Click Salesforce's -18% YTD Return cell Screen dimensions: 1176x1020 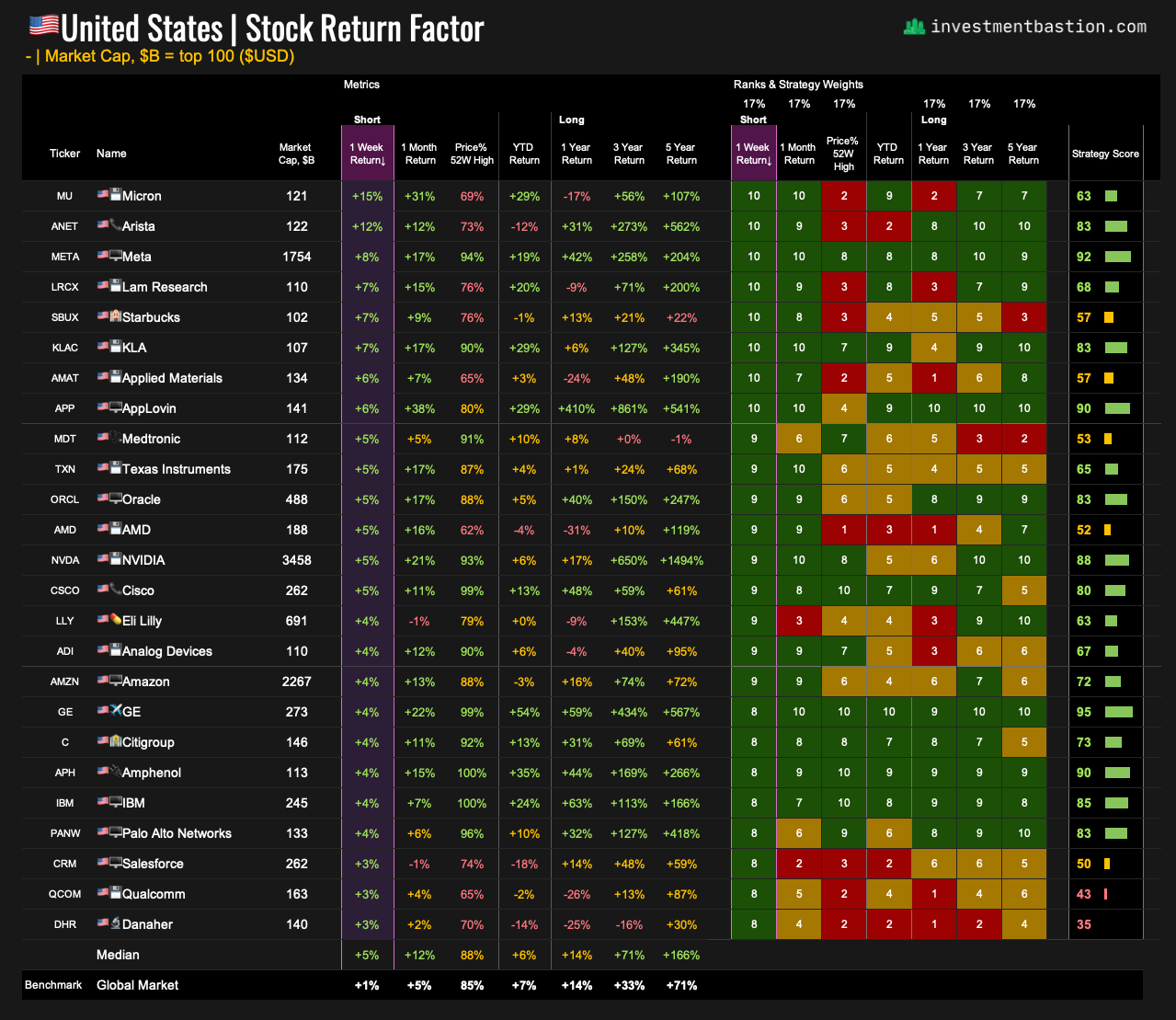524,864
